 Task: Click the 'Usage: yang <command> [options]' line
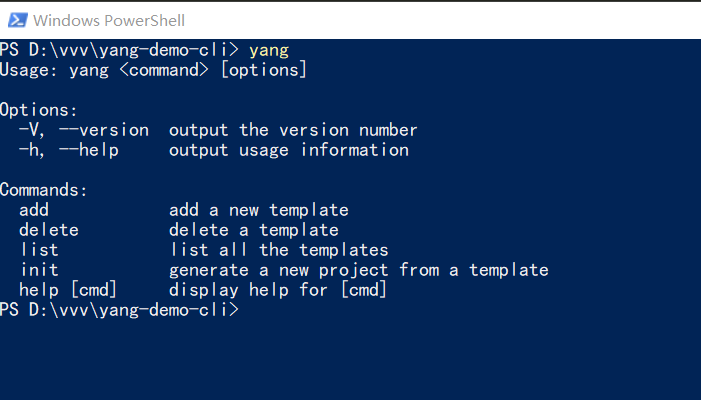(153, 70)
